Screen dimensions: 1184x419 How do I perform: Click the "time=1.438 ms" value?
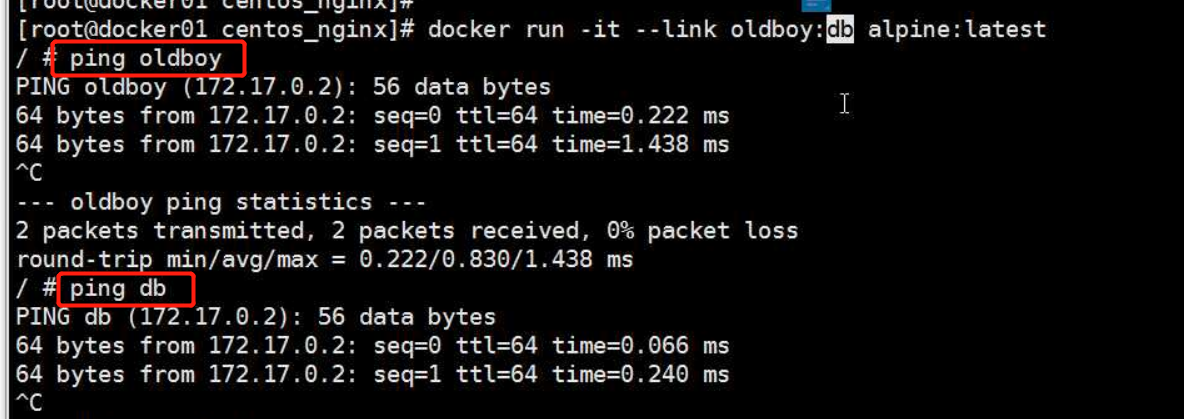tap(641, 145)
